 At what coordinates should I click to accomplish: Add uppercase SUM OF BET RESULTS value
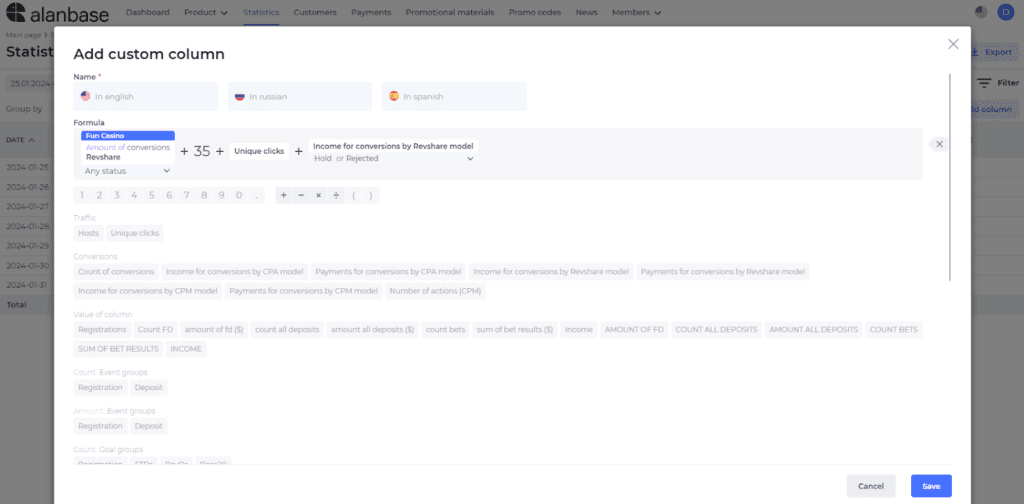pos(118,349)
